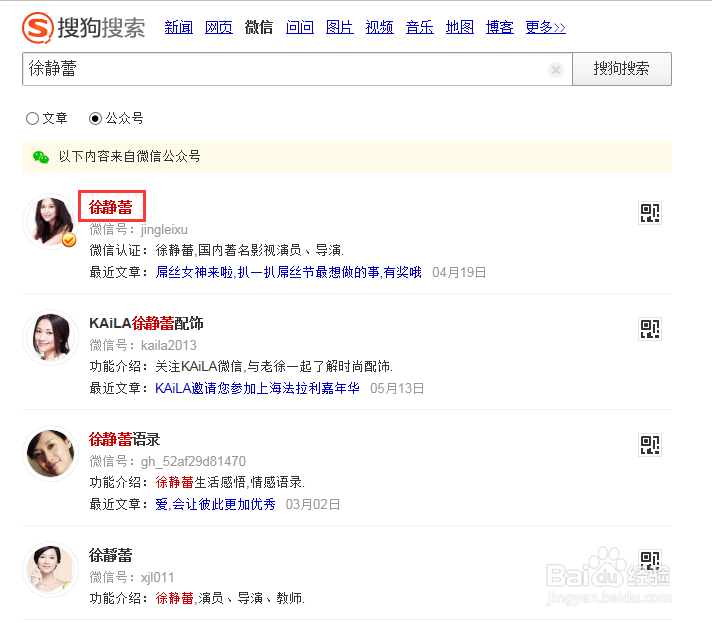Viewport: 712px width, 623px height.
Task: Open the 徐静蕾语录 account title
Action: pyautogui.click(x=124, y=439)
